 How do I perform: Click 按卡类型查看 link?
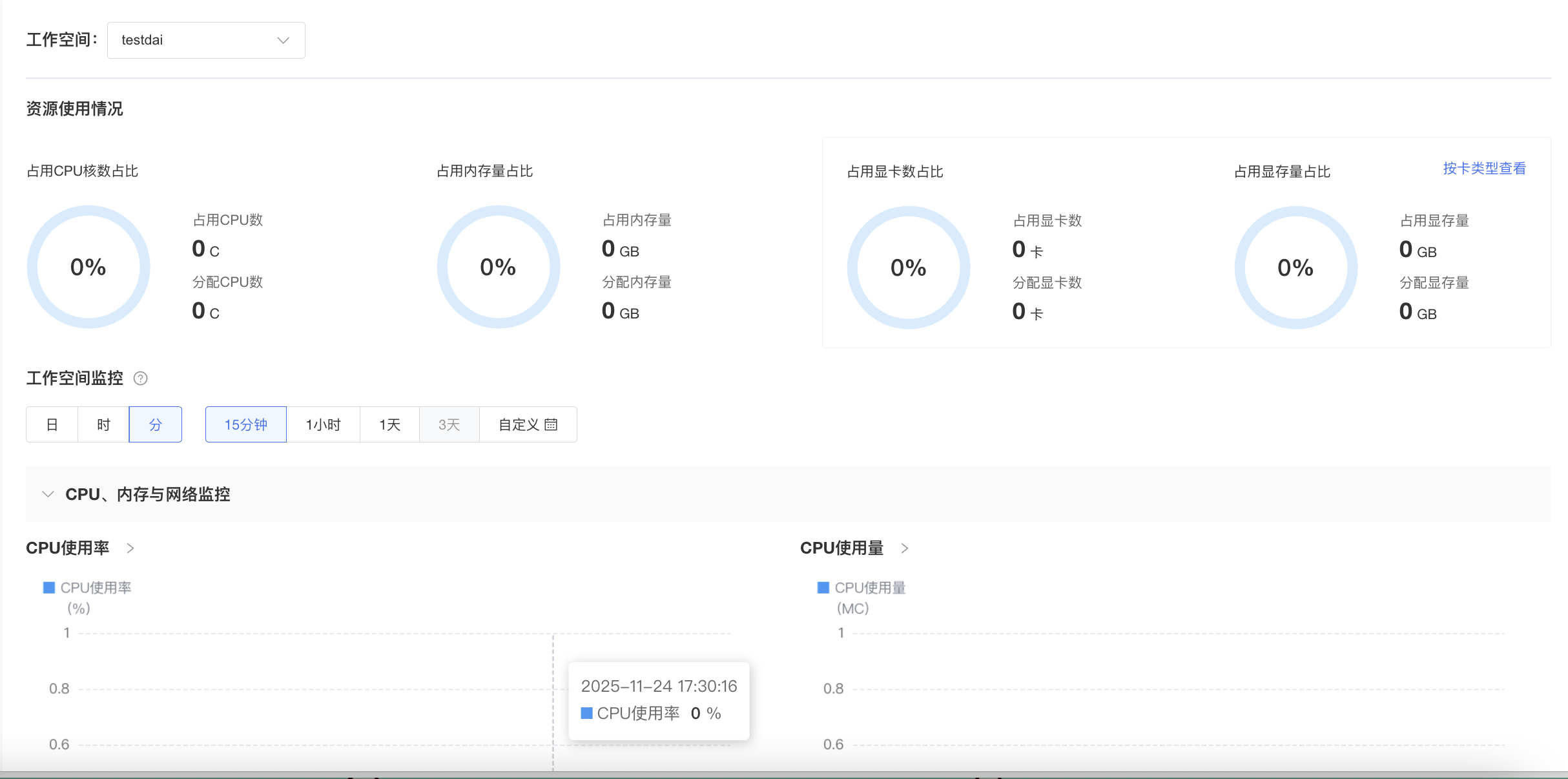(1484, 169)
